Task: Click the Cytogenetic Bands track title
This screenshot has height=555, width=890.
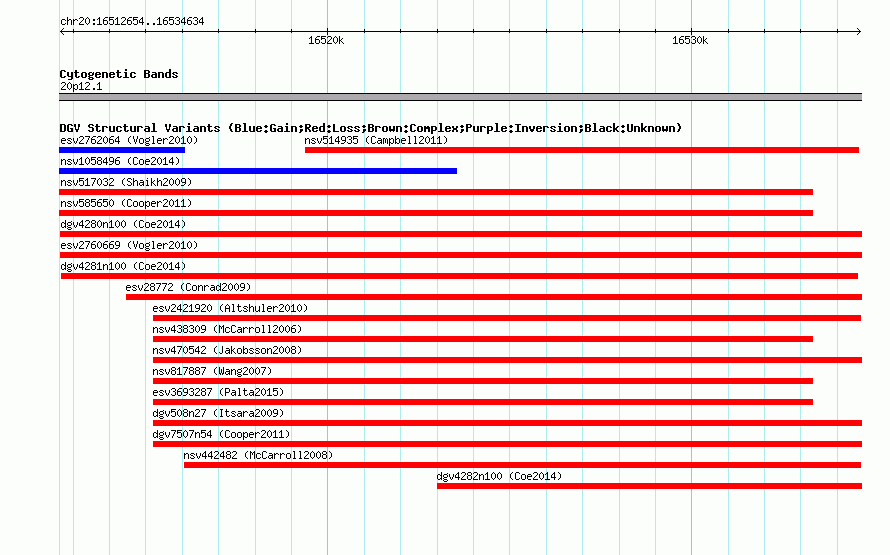Action: coord(119,74)
